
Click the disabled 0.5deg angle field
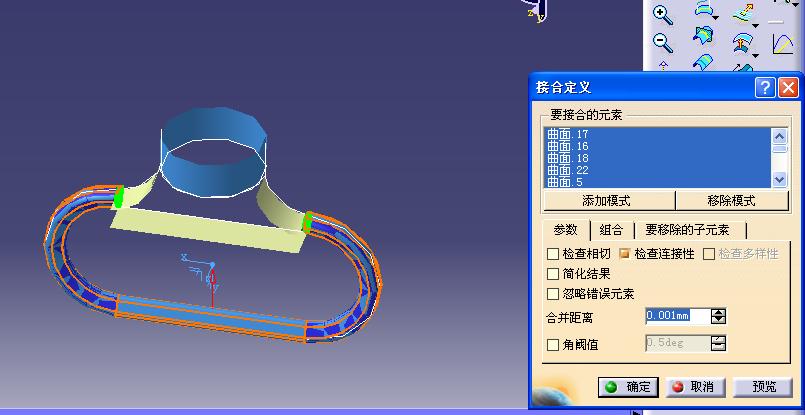pos(678,343)
